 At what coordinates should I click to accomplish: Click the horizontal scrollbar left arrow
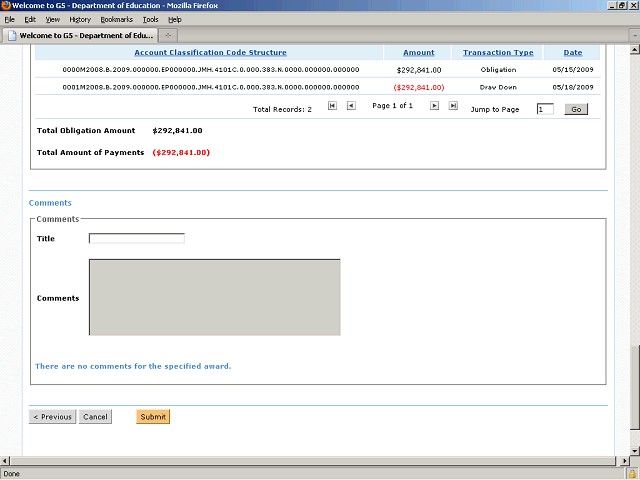[4, 461]
